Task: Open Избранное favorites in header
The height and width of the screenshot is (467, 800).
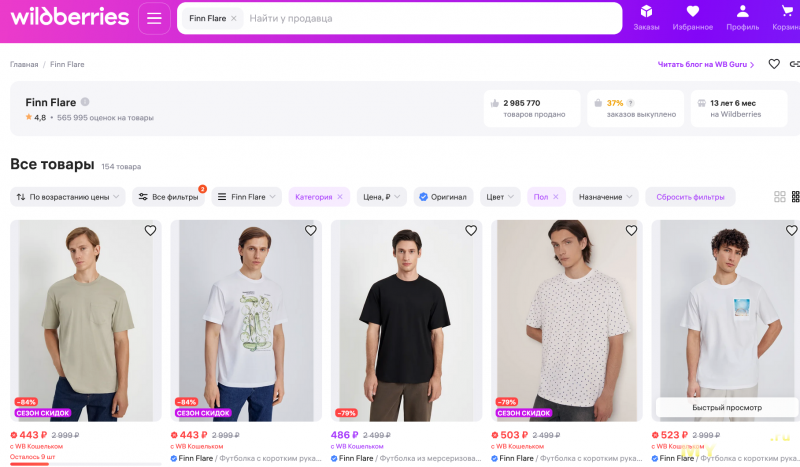Action: [x=692, y=17]
